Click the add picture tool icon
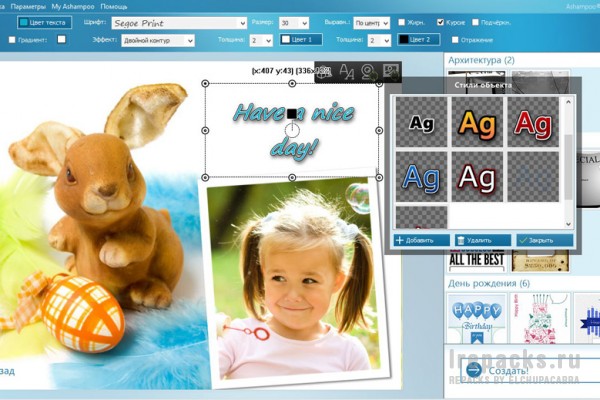 pyautogui.click(x=391, y=72)
